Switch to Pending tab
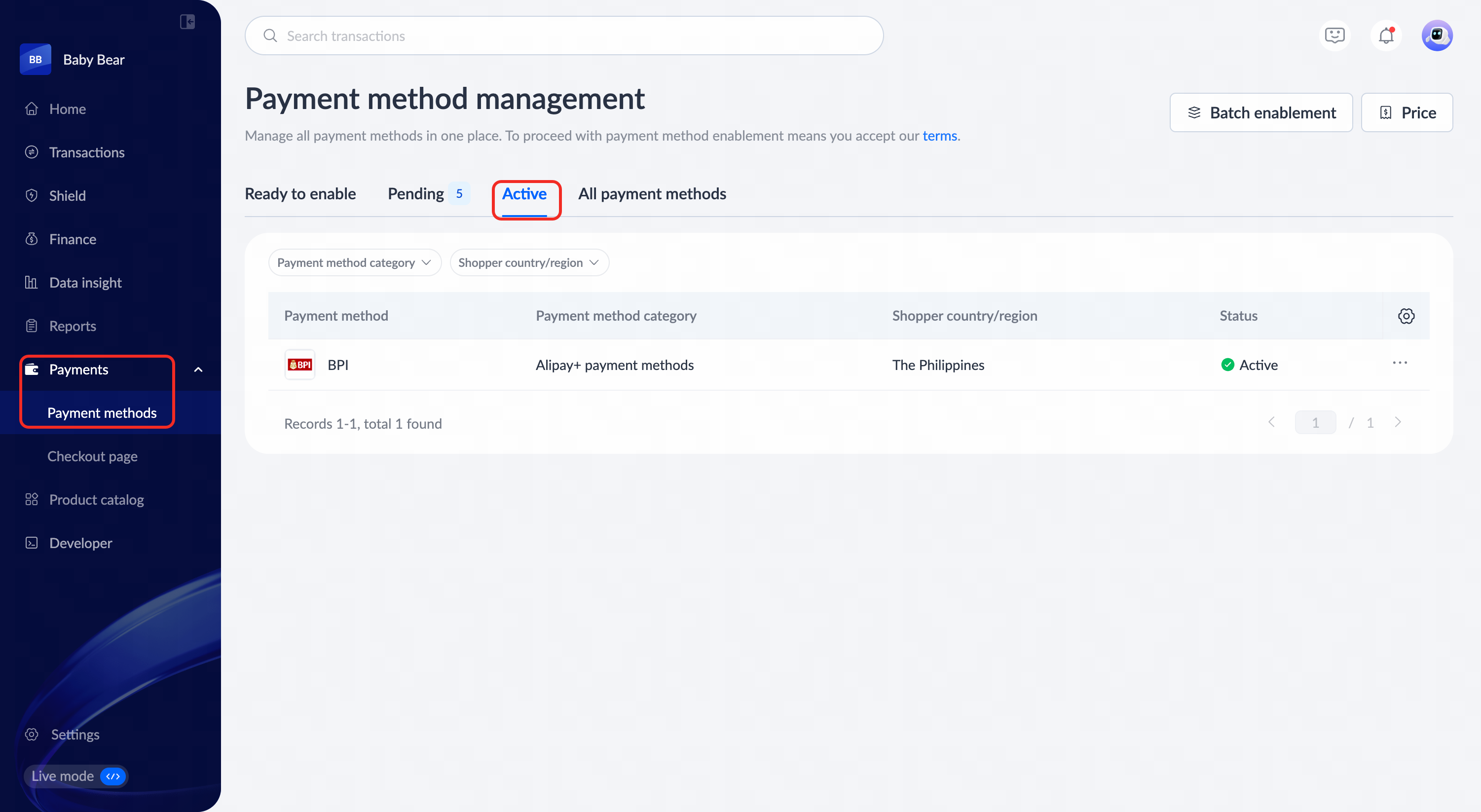The width and height of the screenshot is (1481, 812). pos(416,194)
